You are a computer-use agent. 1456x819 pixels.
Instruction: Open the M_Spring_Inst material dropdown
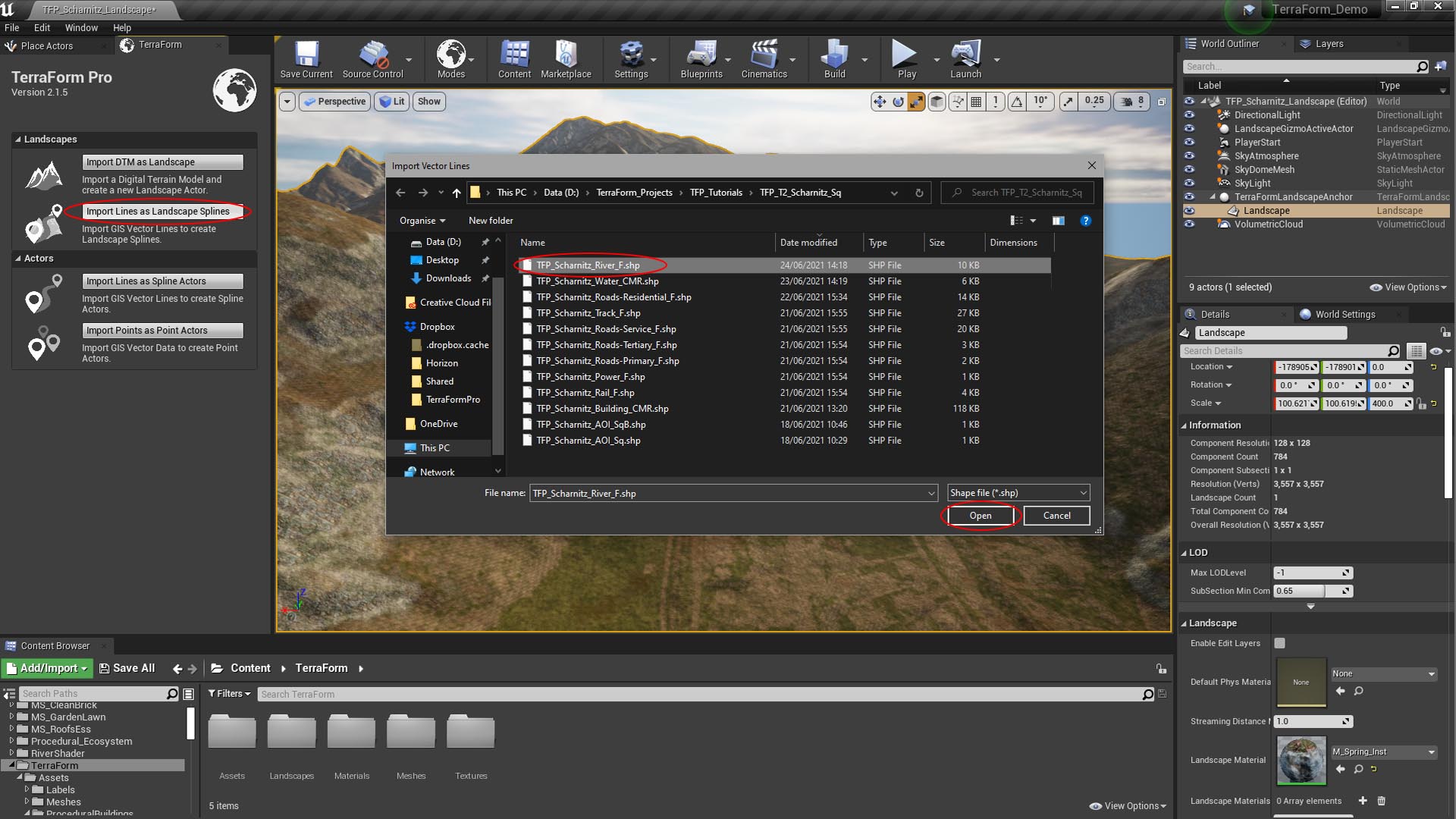click(1384, 752)
